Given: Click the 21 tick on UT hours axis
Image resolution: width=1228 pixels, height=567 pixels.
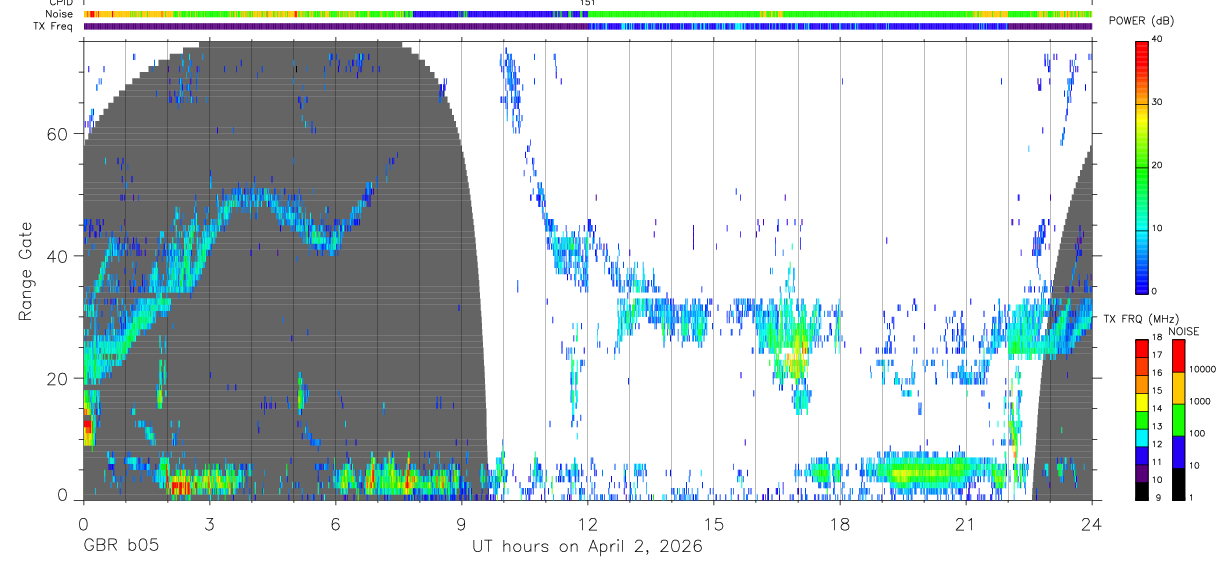Looking at the screenshot, I should [966, 524].
